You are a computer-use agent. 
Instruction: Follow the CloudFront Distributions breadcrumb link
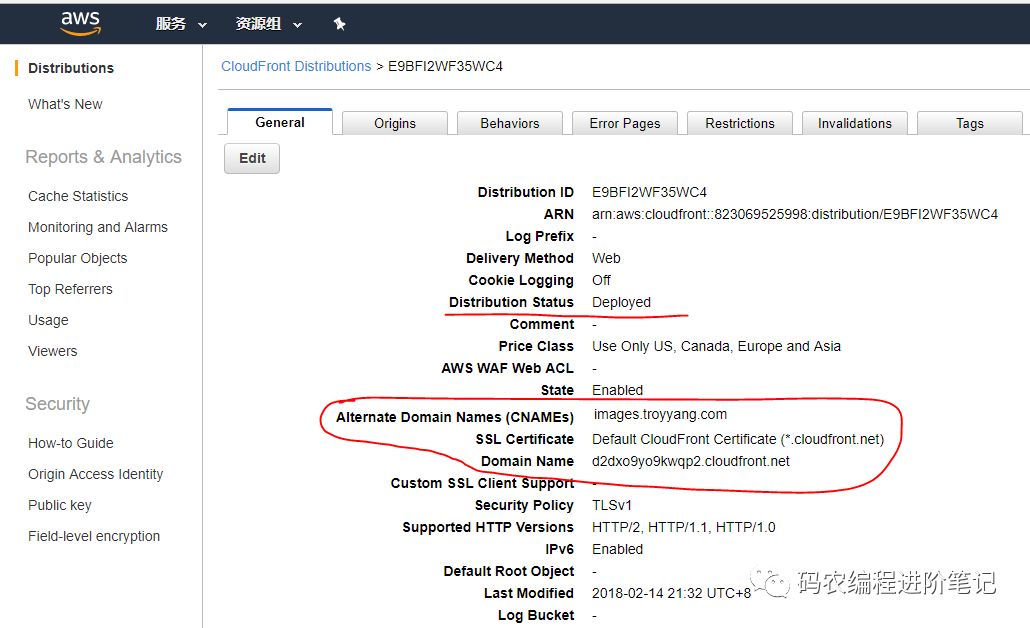pyautogui.click(x=296, y=66)
